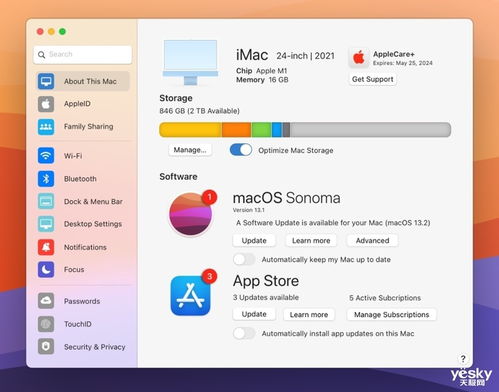This screenshot has width=499, height=392.
Task: Open Wi-Fi settings in sidebar
Action: pos(82,156)
